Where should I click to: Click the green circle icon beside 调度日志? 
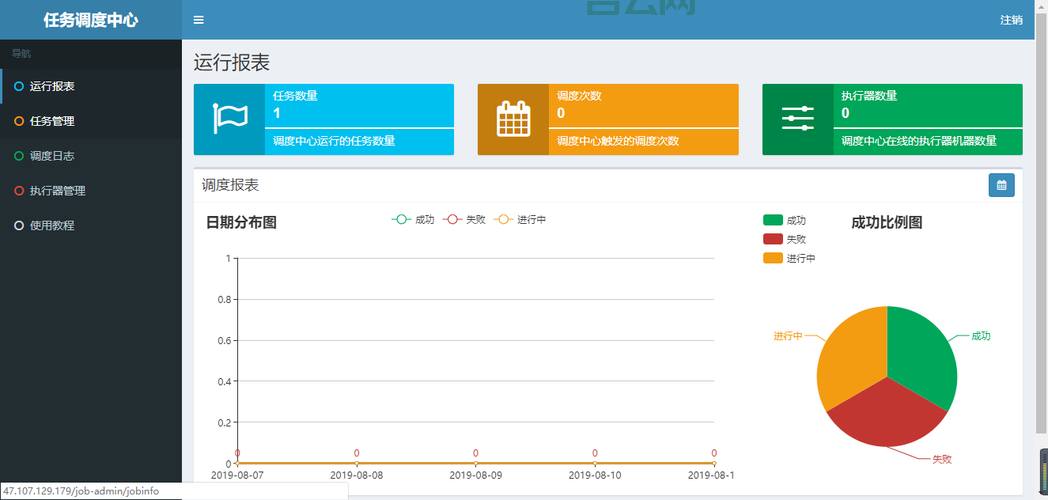pos(19,156)
